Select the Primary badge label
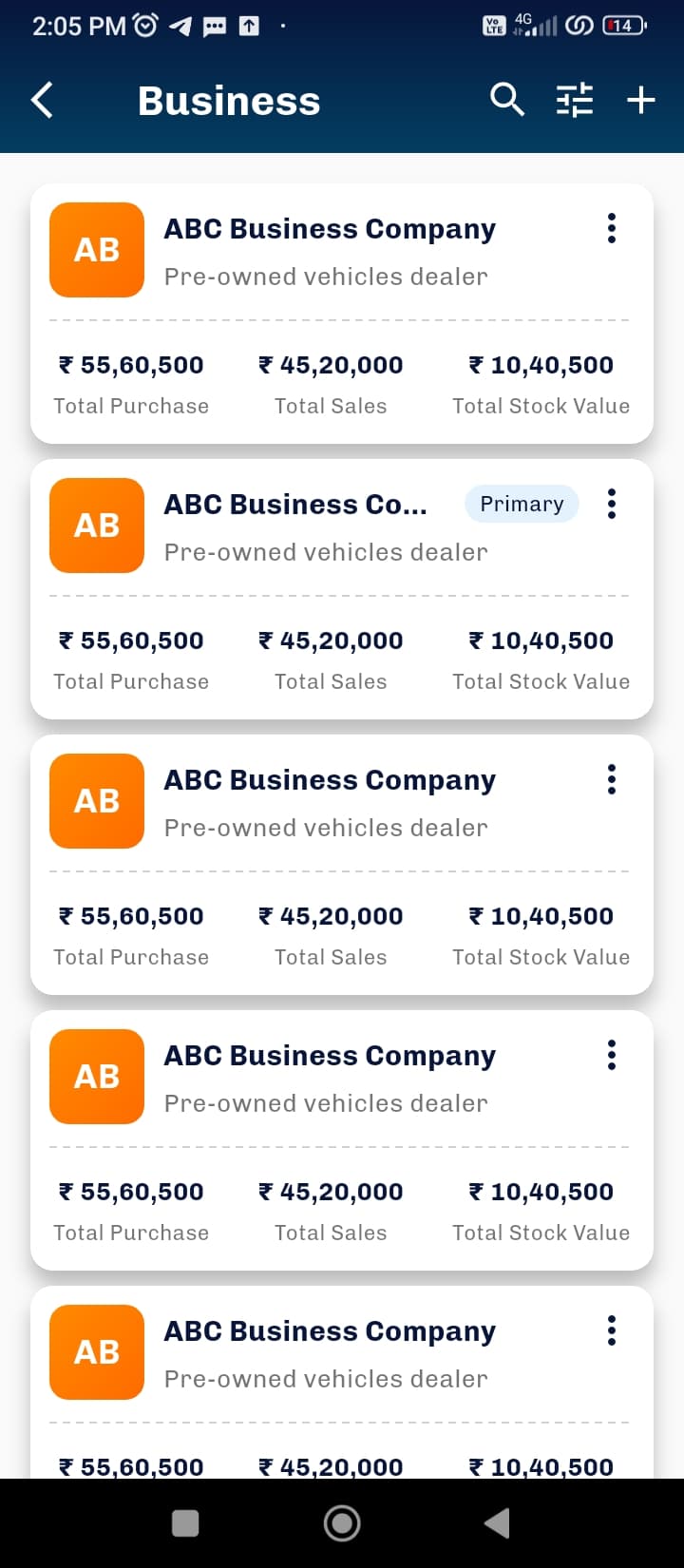Image resolution: width=684 pixels, height=1568 pixels. (522, 504)
